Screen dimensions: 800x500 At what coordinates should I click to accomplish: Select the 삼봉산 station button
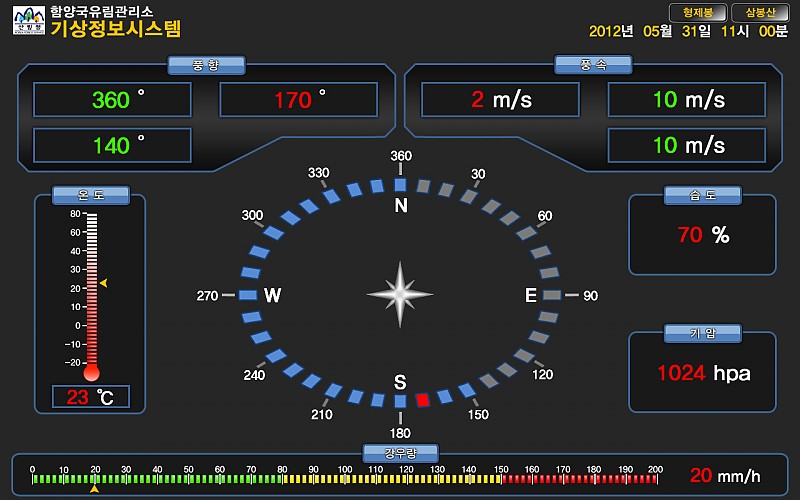pos(760,13)
